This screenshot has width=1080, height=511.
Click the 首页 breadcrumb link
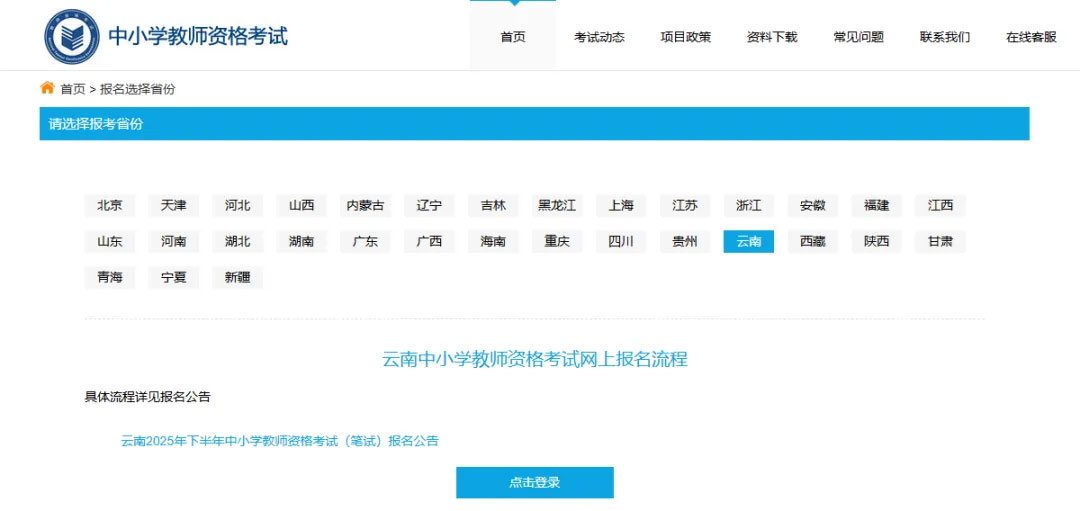73,89
